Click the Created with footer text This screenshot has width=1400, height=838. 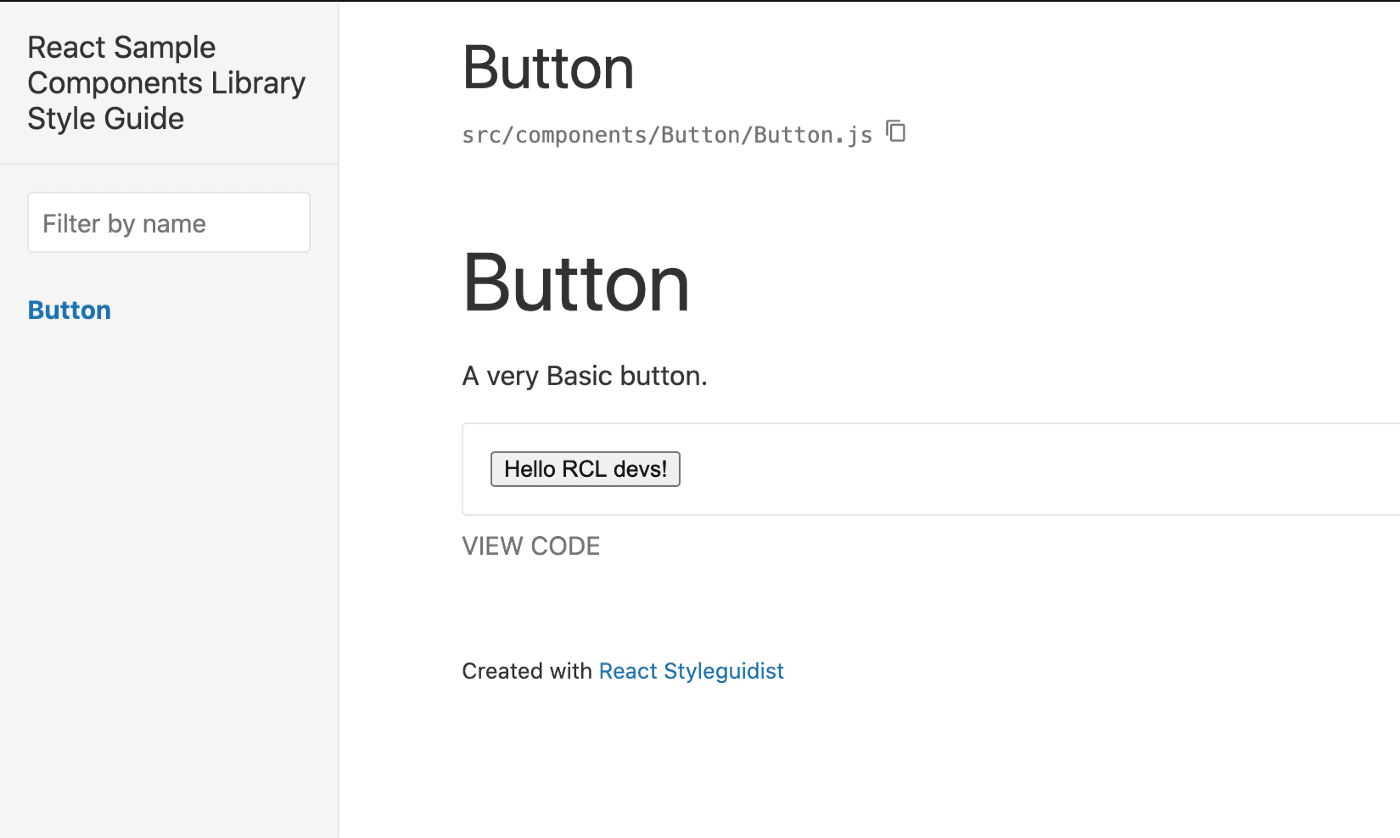527,671
